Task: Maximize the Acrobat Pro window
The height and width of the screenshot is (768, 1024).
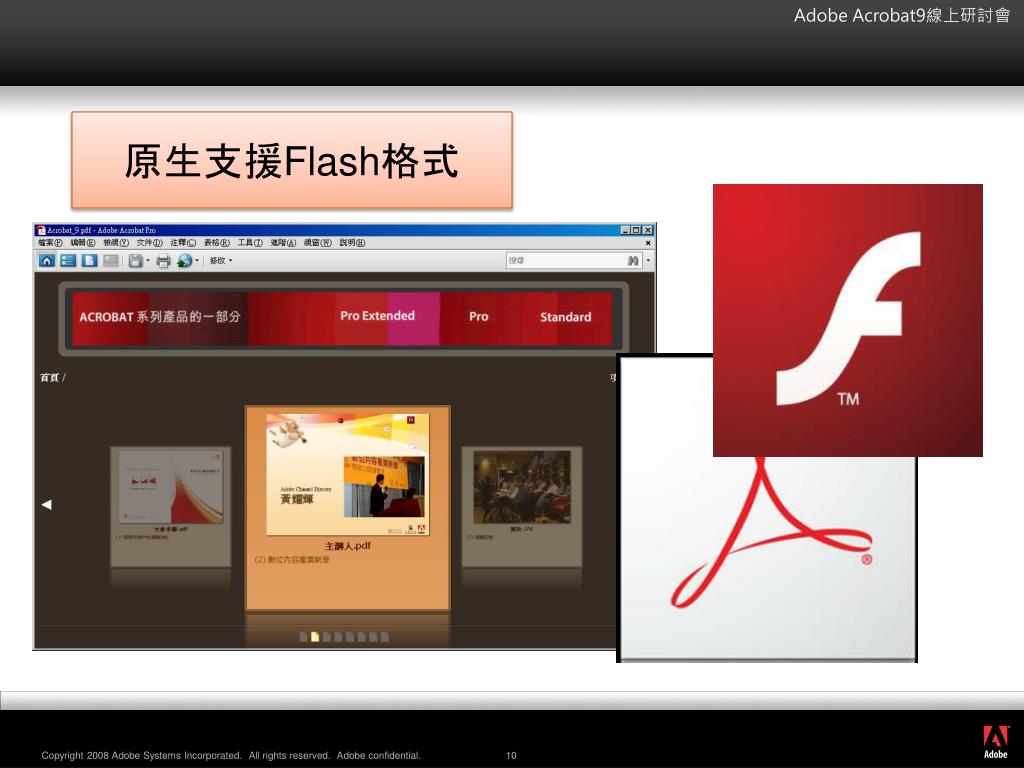Action: pos(636,230)
